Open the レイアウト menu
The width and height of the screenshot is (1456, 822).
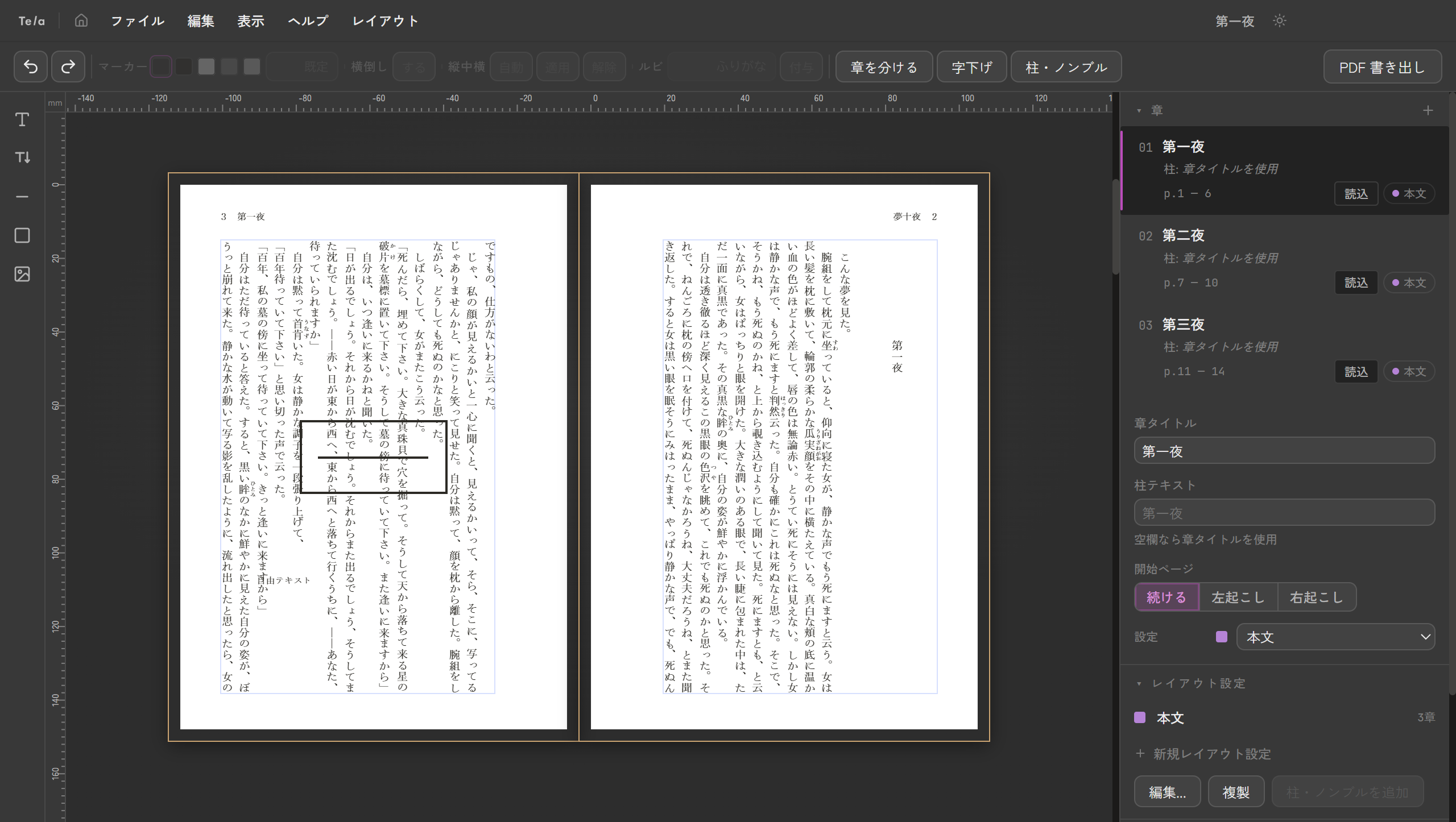click(x=385, y=21)
